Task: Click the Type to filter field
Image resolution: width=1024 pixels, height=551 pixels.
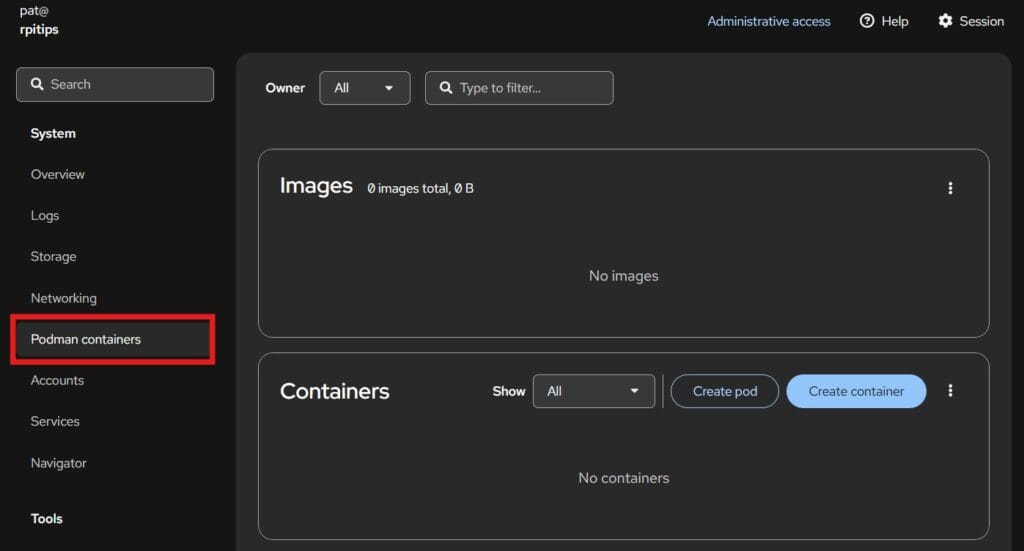Action: point(519,88)
